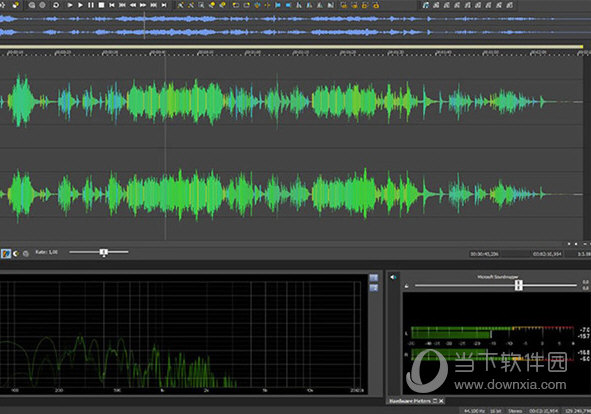The width and height of the screenshot is (591, 414).
Task: Click the blue marker icon in the toolbar
Action: pyautogui.click(x=278, y=5)
